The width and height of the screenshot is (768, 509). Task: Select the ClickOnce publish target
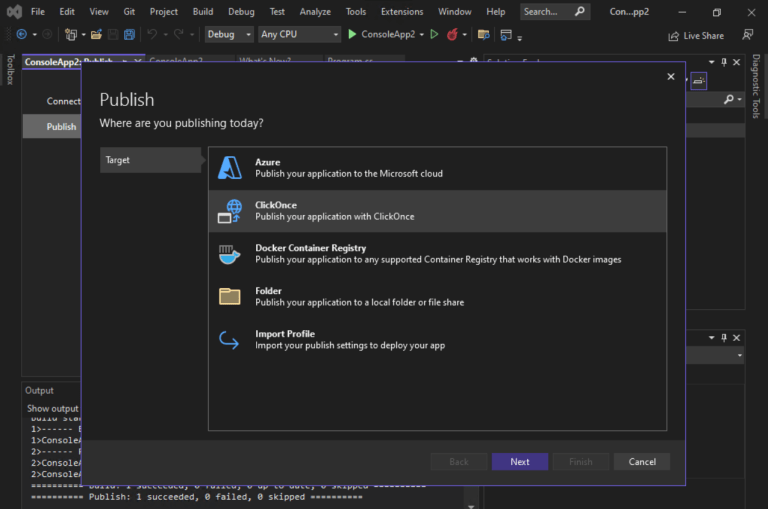(437, 211)
